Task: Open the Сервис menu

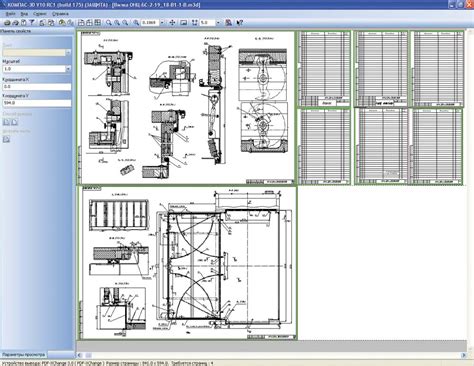Action: click(x=40, y=14)
